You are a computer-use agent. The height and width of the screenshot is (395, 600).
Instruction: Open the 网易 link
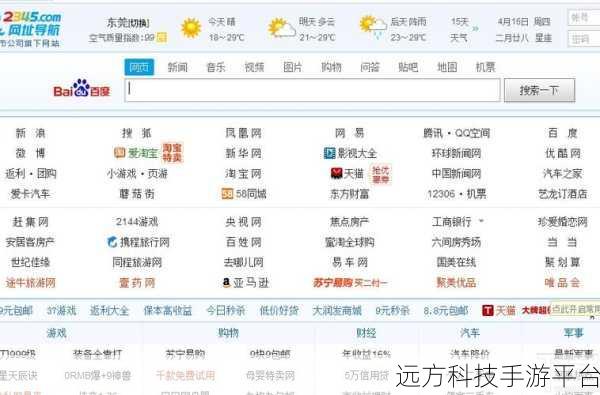(350, 133)
